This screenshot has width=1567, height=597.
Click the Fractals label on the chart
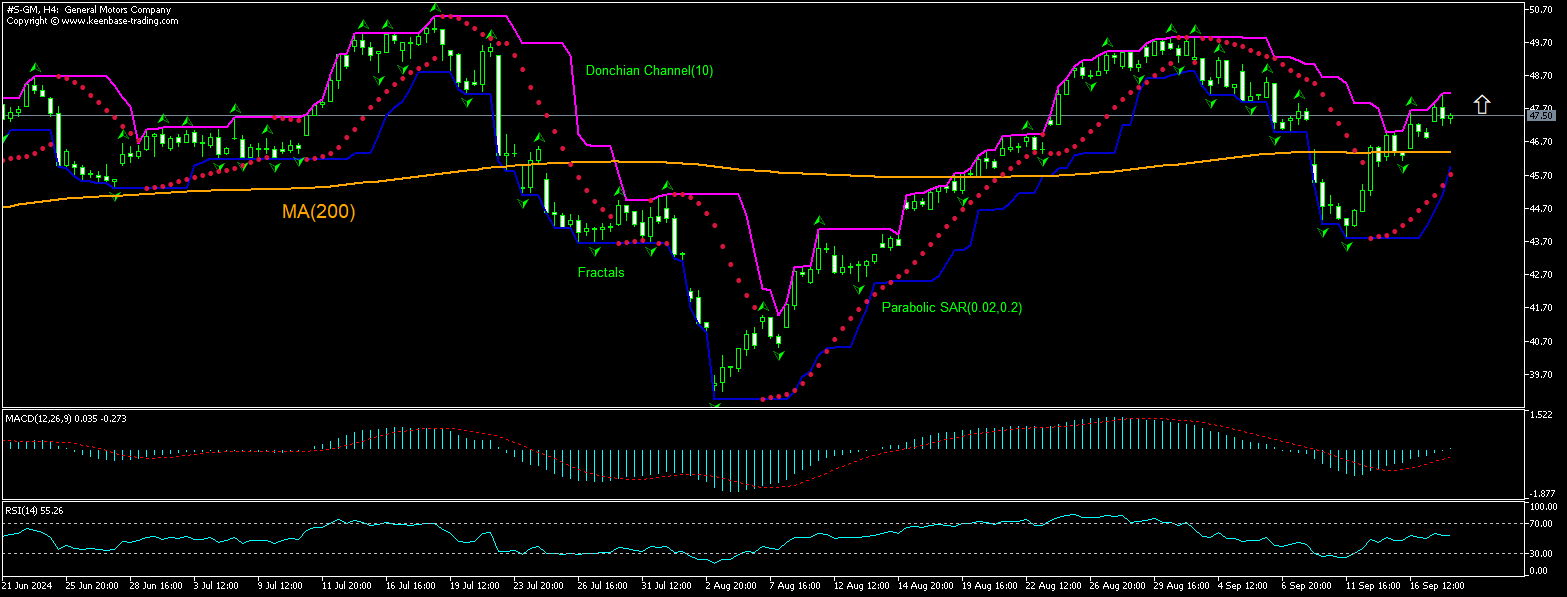[x=599, y=272]
